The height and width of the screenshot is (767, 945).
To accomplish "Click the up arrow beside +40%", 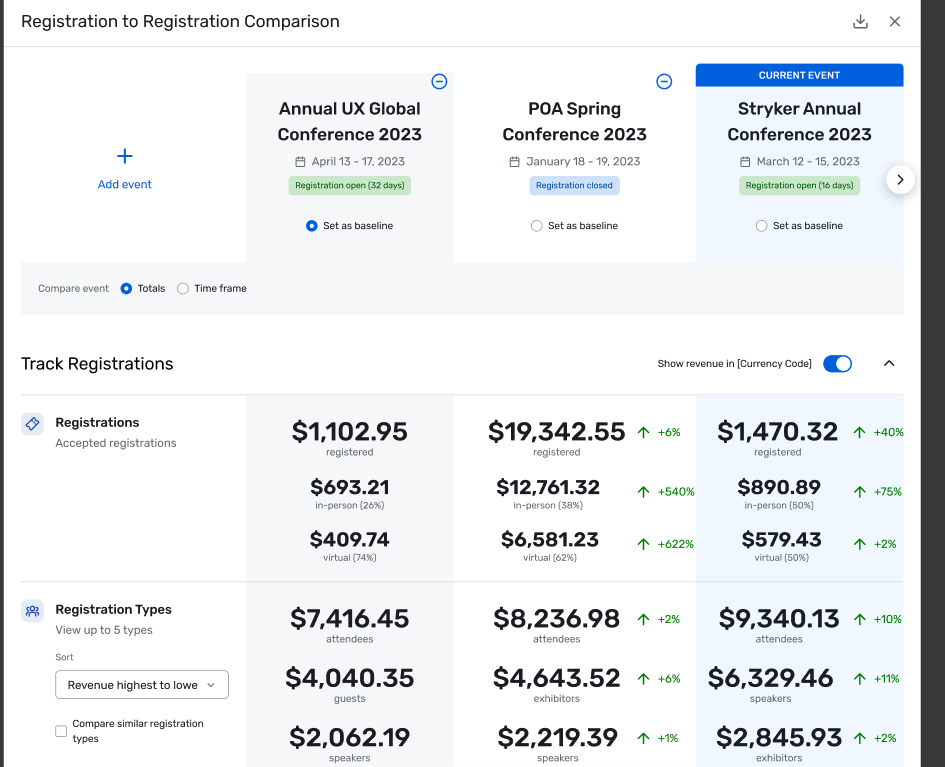I will 859,432.
